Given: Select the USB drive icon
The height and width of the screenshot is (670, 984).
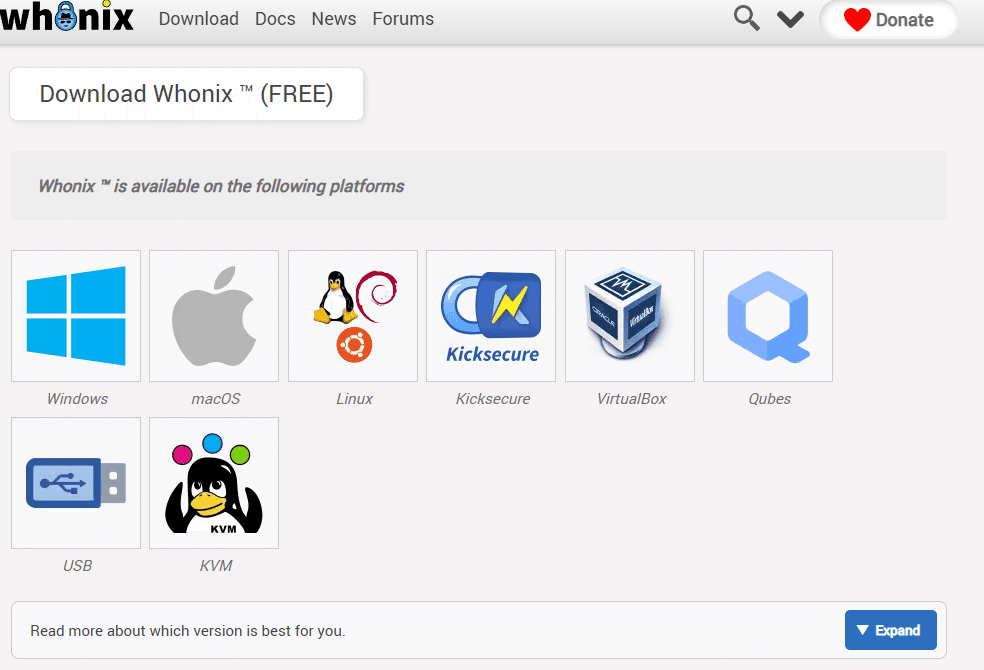Looking at the screenshot, I should coord(76,483).
